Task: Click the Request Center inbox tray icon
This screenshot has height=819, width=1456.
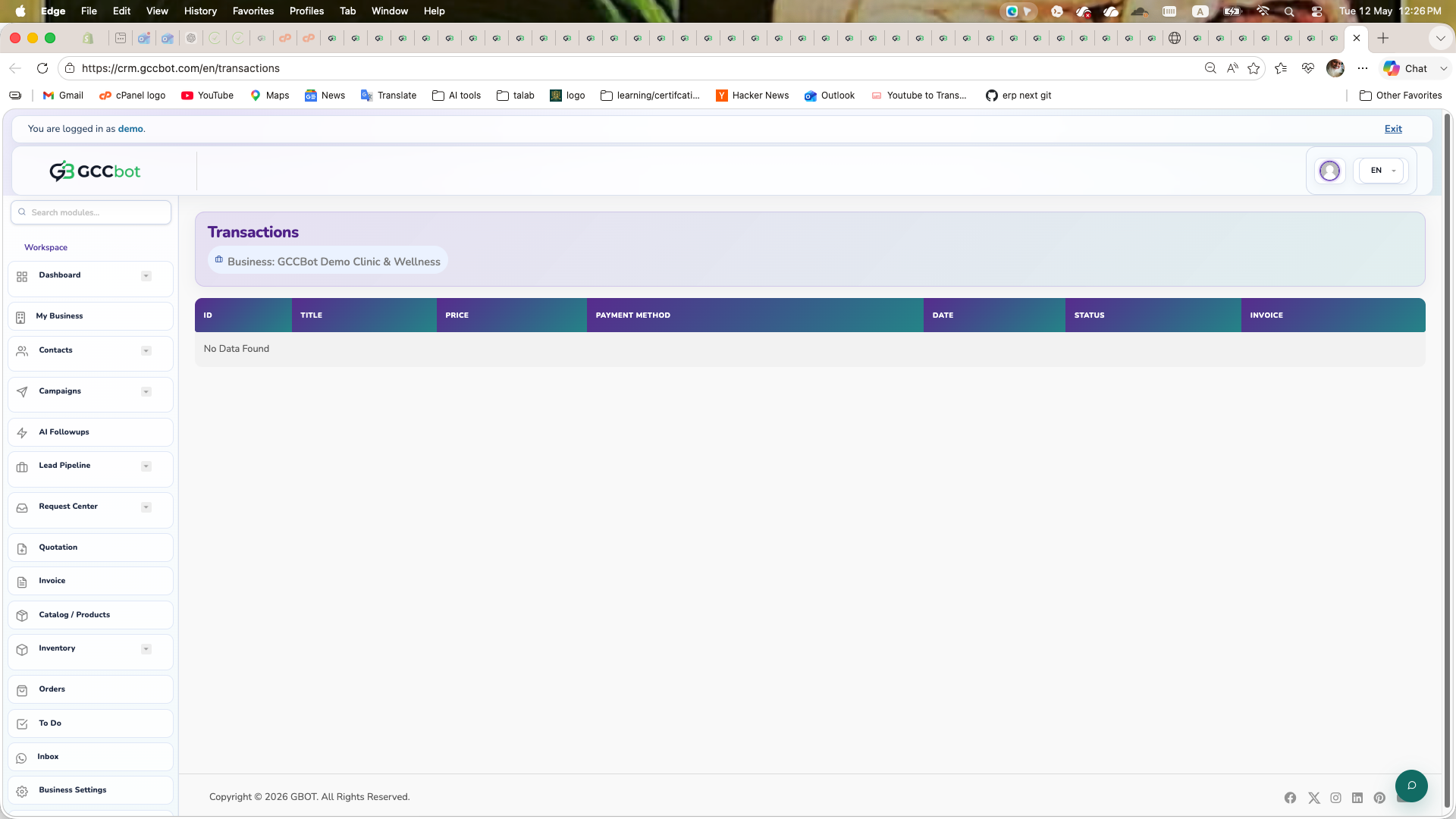Action: pyautogui.click(x=22, y=508)
